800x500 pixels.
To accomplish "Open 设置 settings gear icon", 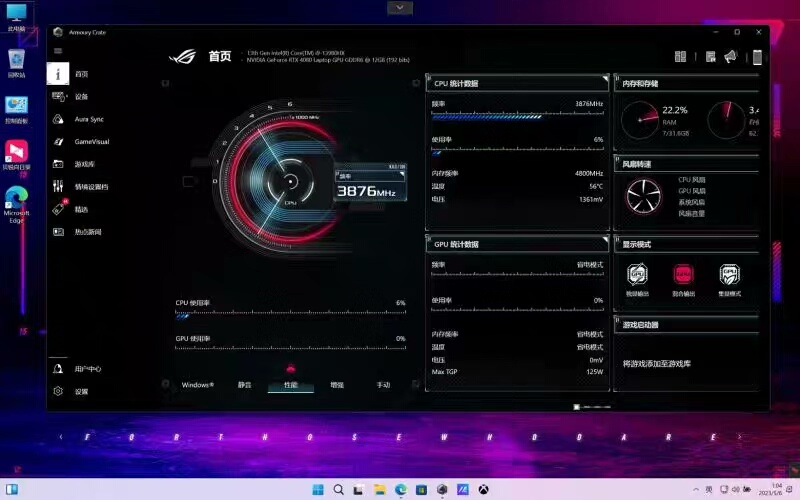I will [58, 391].
